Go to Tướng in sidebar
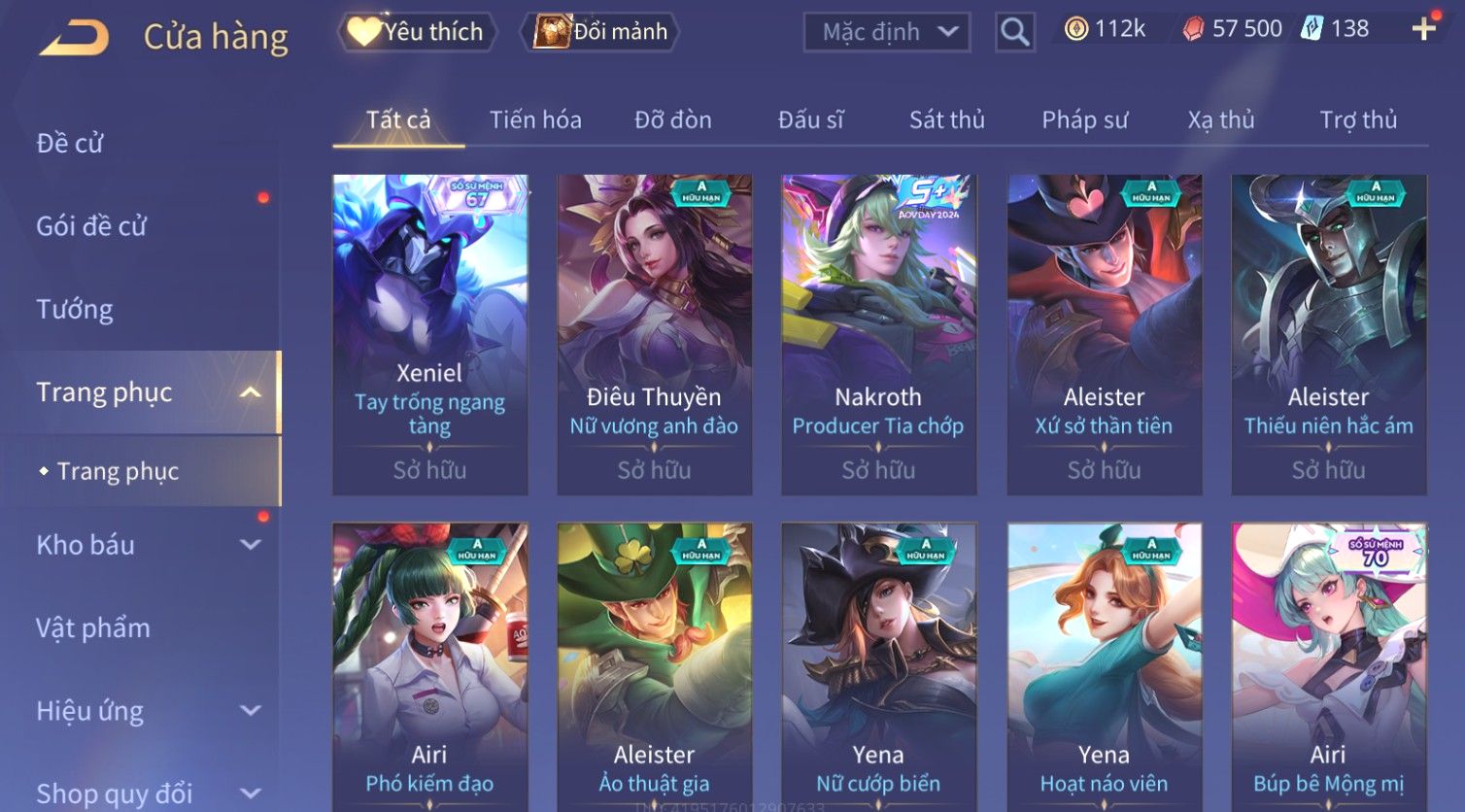1465x812 pixels. 75,309
